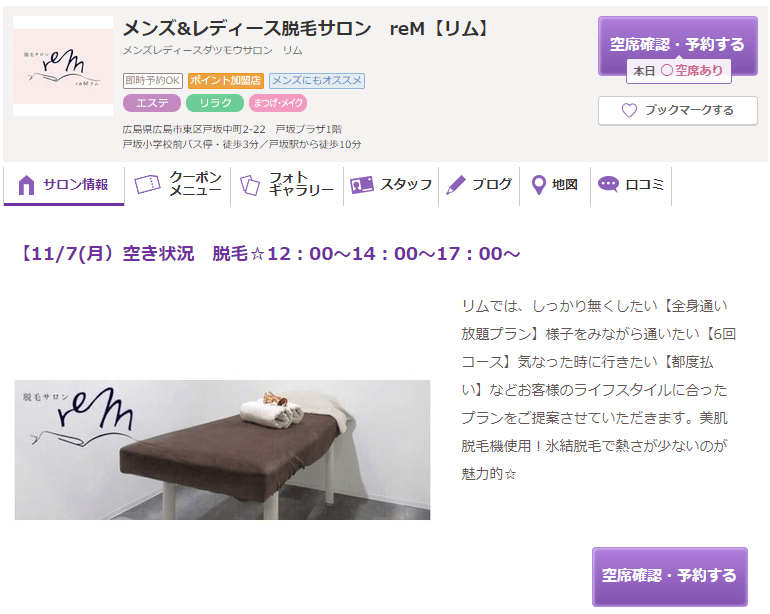The height and width of the screenshot is (614, 770).
Task: Switch to the スタッフ tab
Action: (391, 185)
